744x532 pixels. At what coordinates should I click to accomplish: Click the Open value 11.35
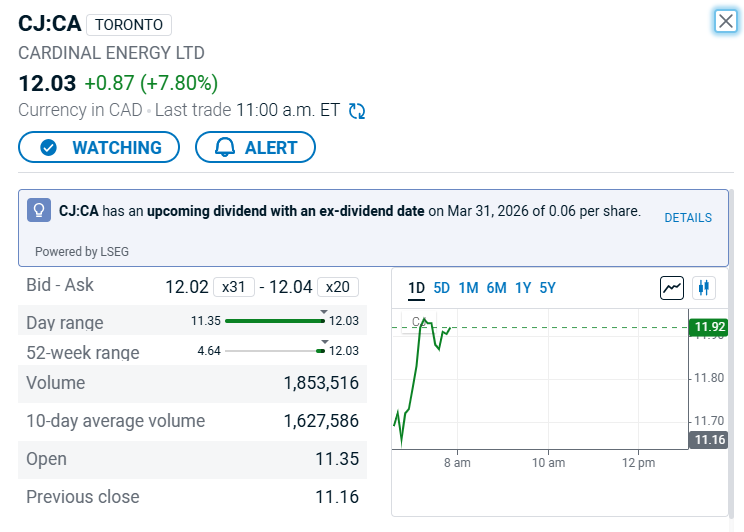pos(337,459)
